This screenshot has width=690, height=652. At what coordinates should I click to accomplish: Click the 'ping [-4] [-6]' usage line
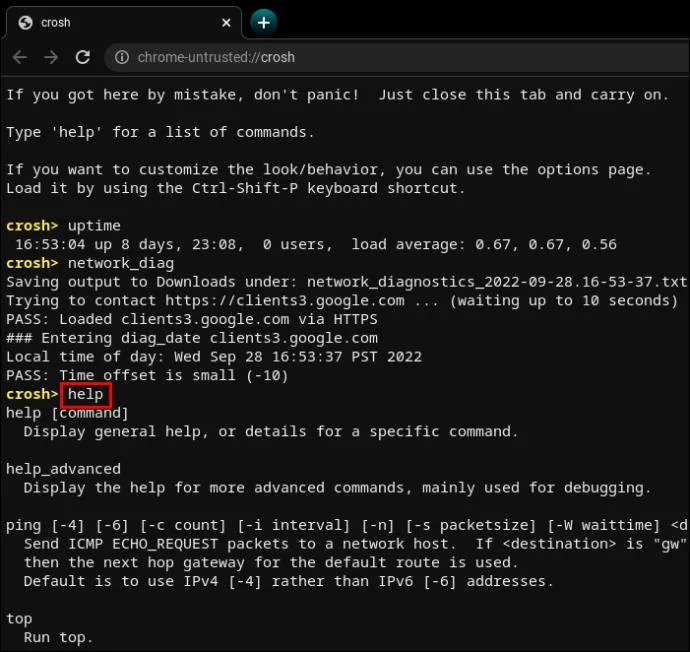coord(347,525)
